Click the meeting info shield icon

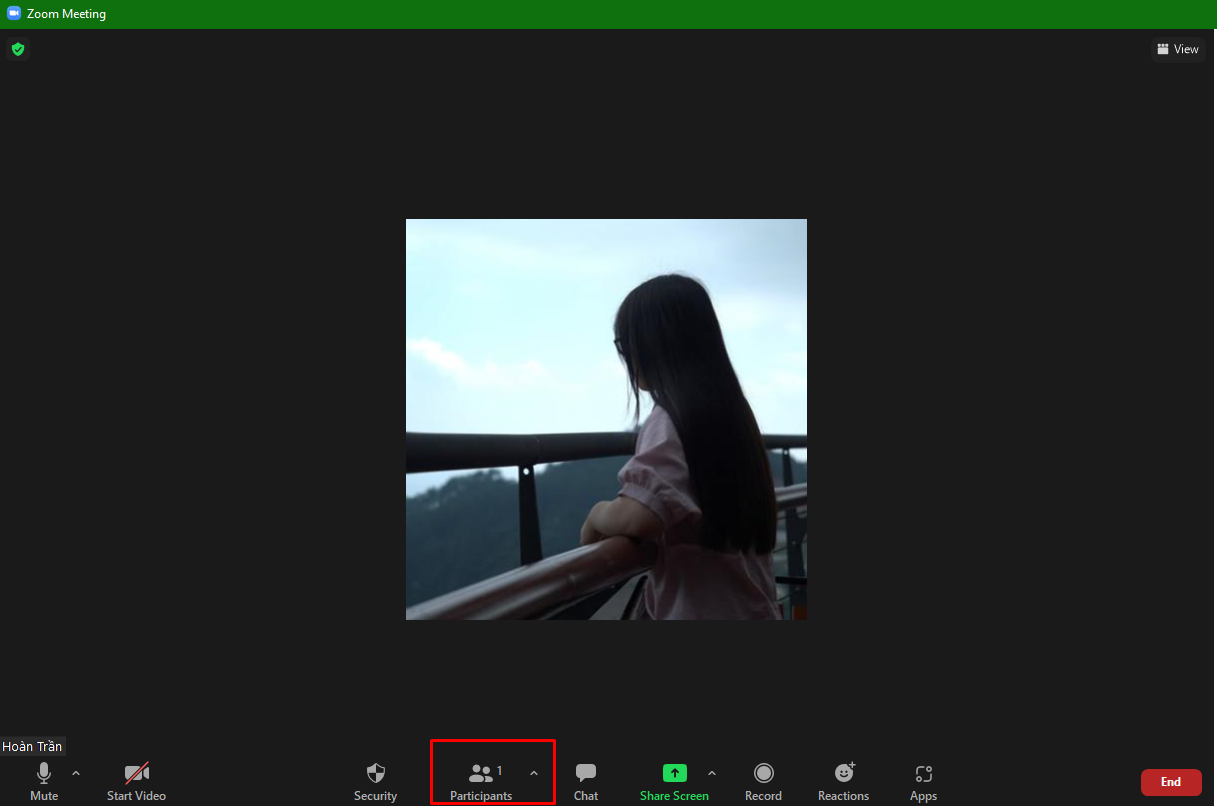click(18, 48)
